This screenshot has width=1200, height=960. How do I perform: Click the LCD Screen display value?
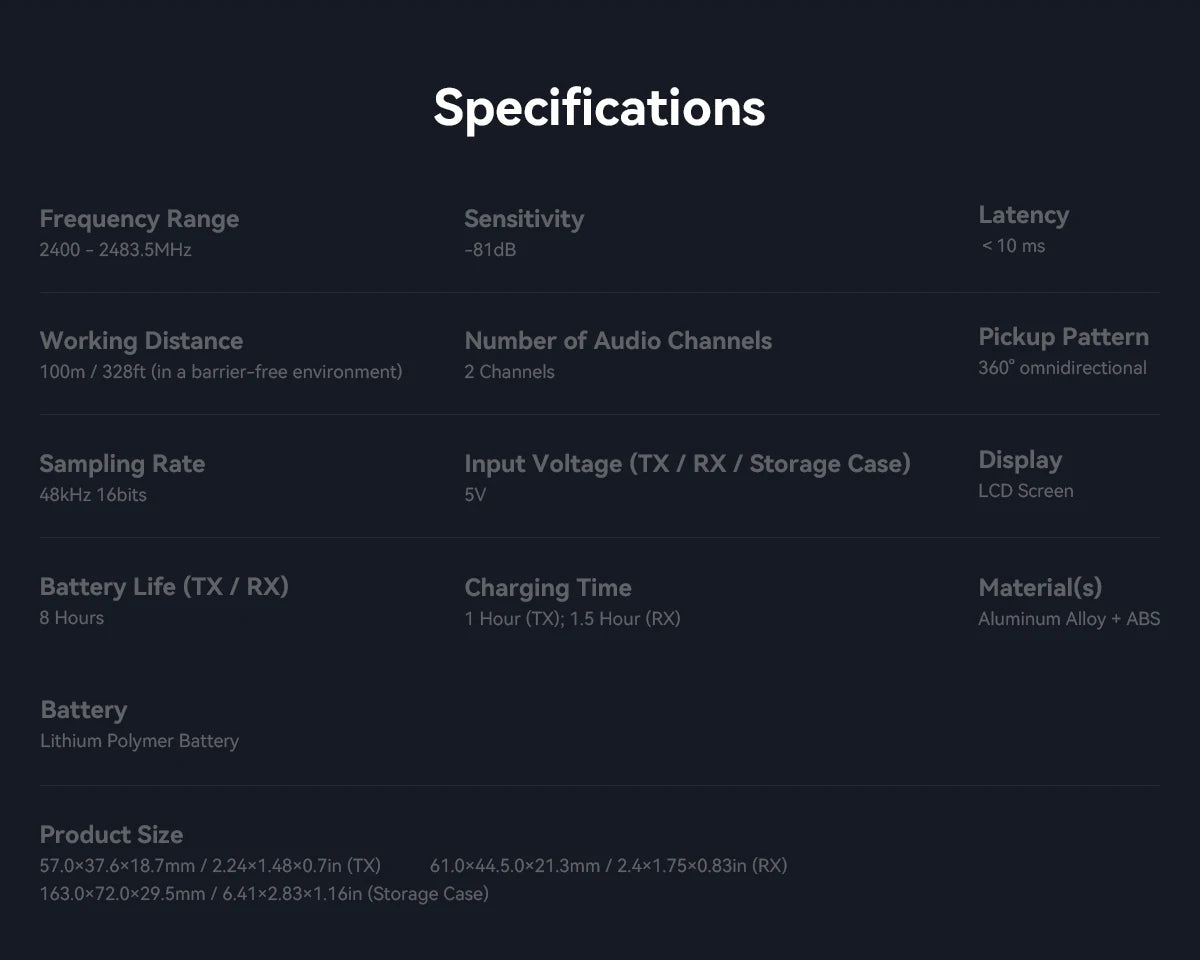1025,491
